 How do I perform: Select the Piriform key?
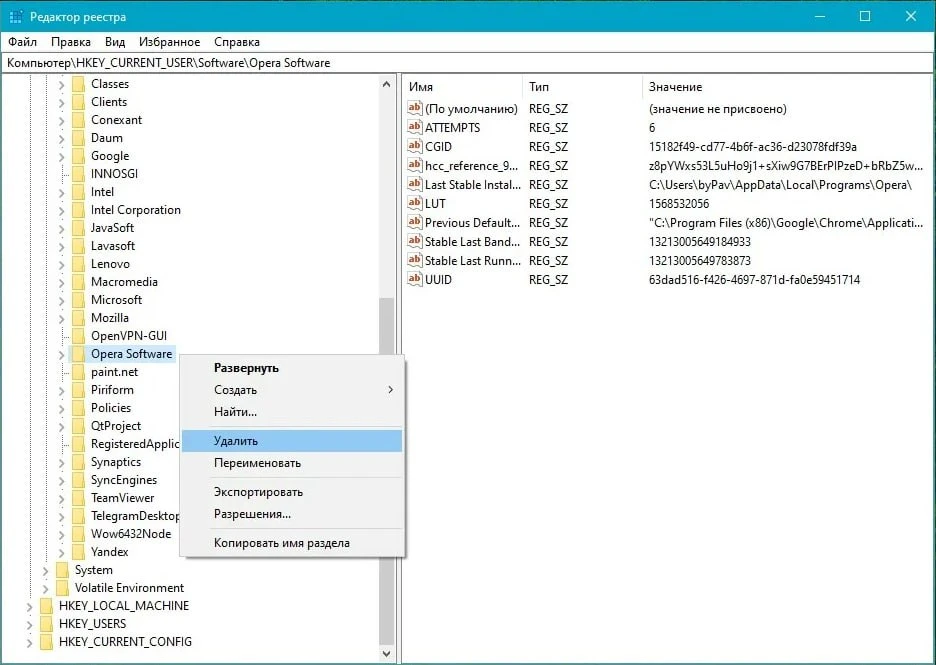(x=112, y=390)
